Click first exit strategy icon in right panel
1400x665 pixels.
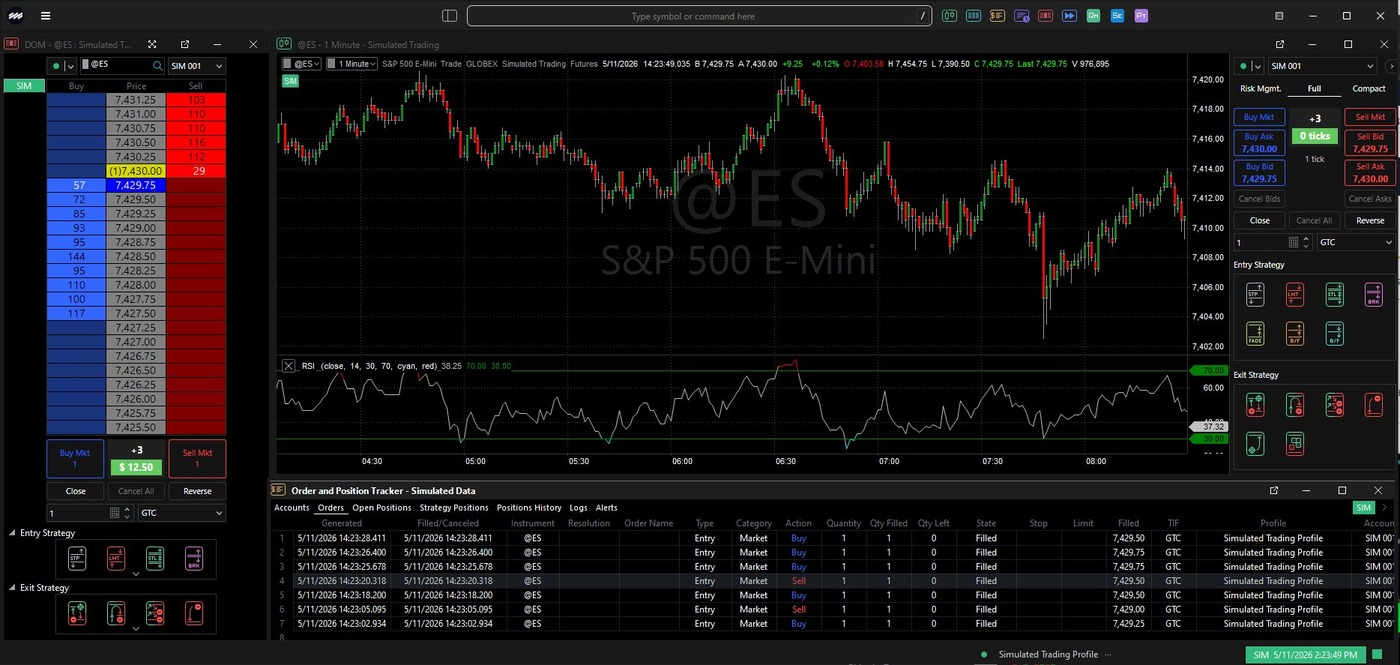(1254, 404)
